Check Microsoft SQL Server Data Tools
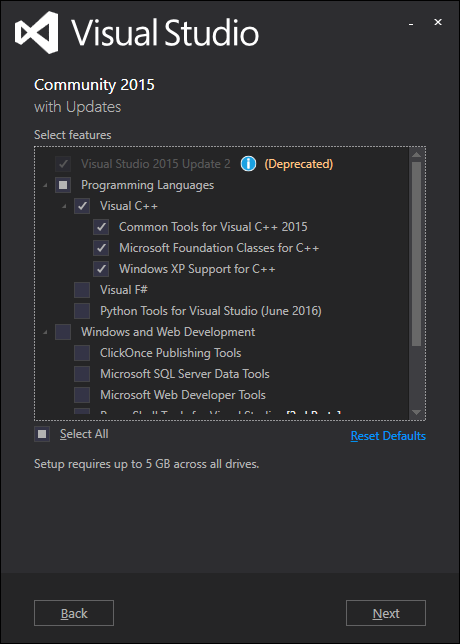Screen dimensions: 460x644 82,374
